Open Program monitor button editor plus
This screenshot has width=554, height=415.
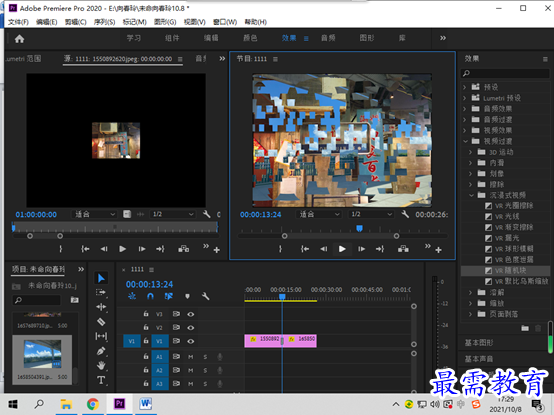438,250
